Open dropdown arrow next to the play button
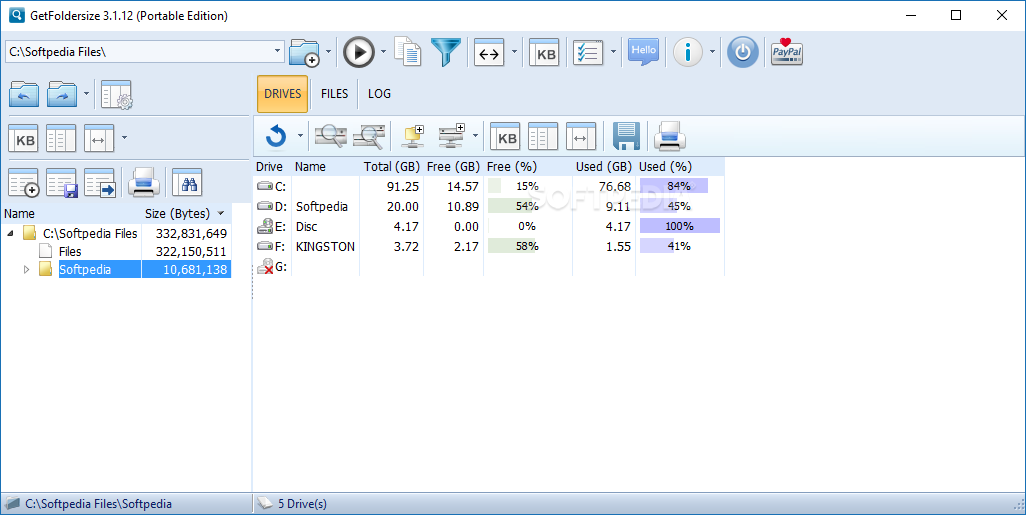The width and height of the screenshot is (1026, 515). [x=384, y=52]
